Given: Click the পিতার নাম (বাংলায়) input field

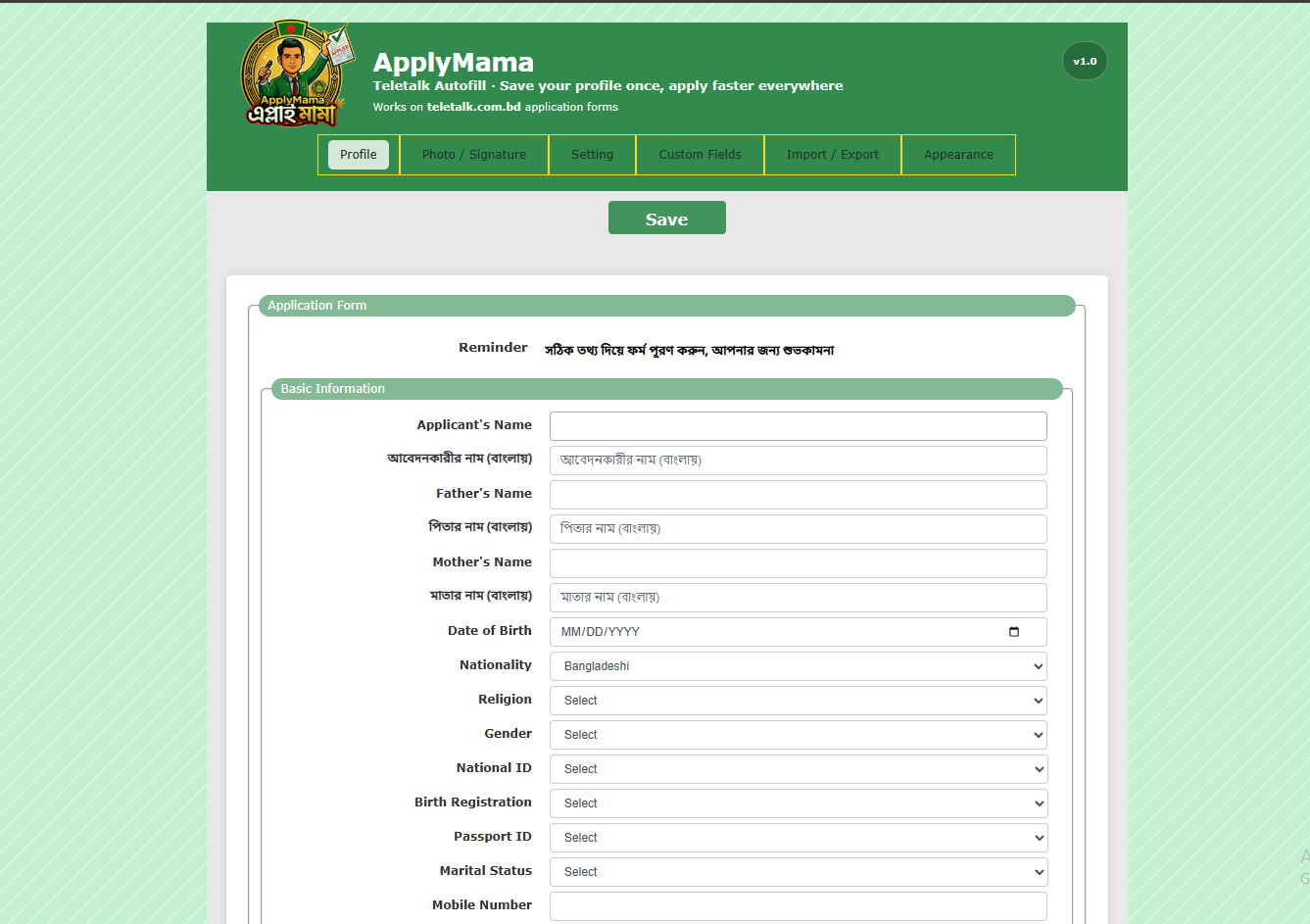Looking at the screenshot, I should point(799,529).
